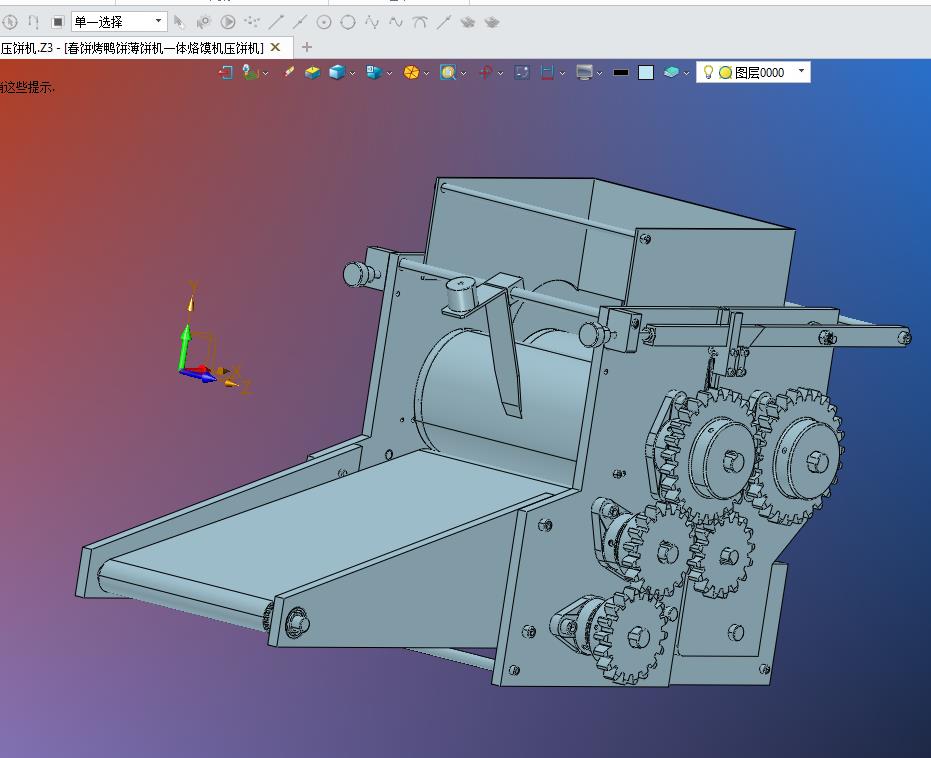Click the red rotate view icon
The image size is (931, 758).
coord(485,72)
